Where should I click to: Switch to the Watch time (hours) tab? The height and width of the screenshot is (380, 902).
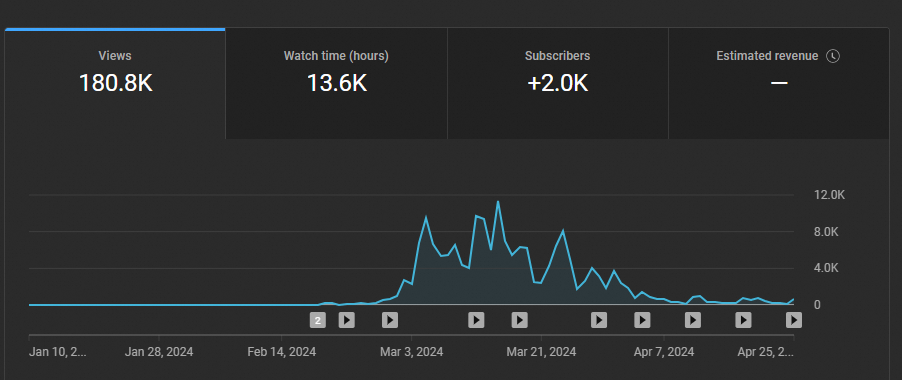pos(337,83)
